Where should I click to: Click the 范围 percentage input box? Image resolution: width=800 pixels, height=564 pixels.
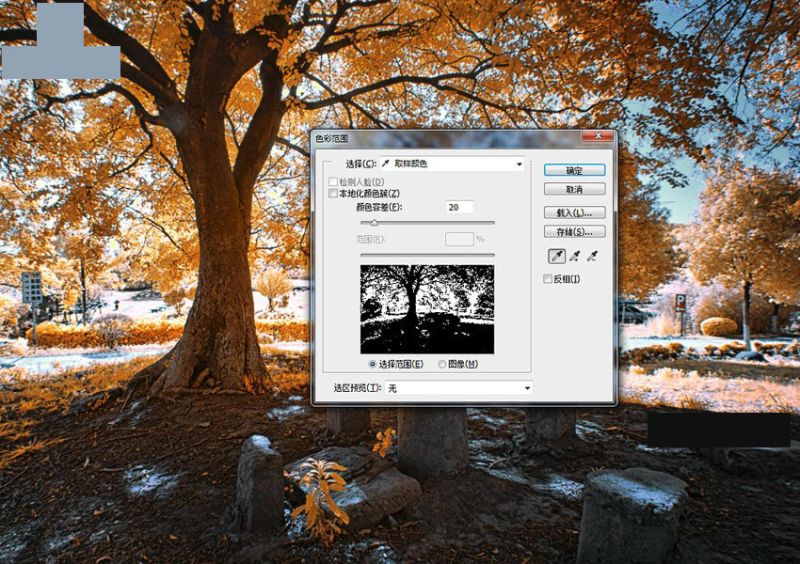coord(458,239)
